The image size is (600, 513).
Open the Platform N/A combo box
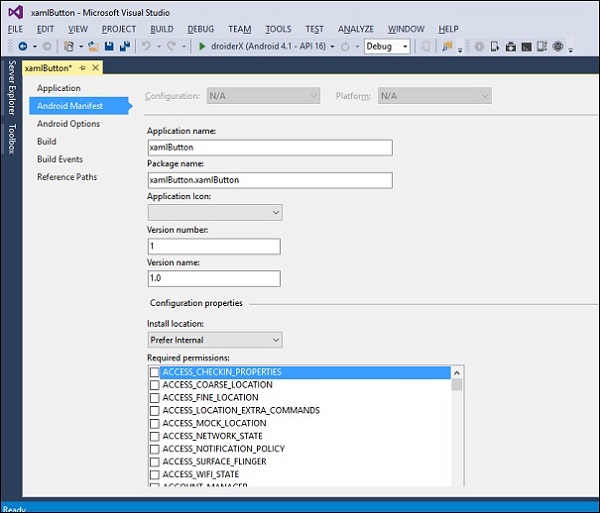point(435,96)
